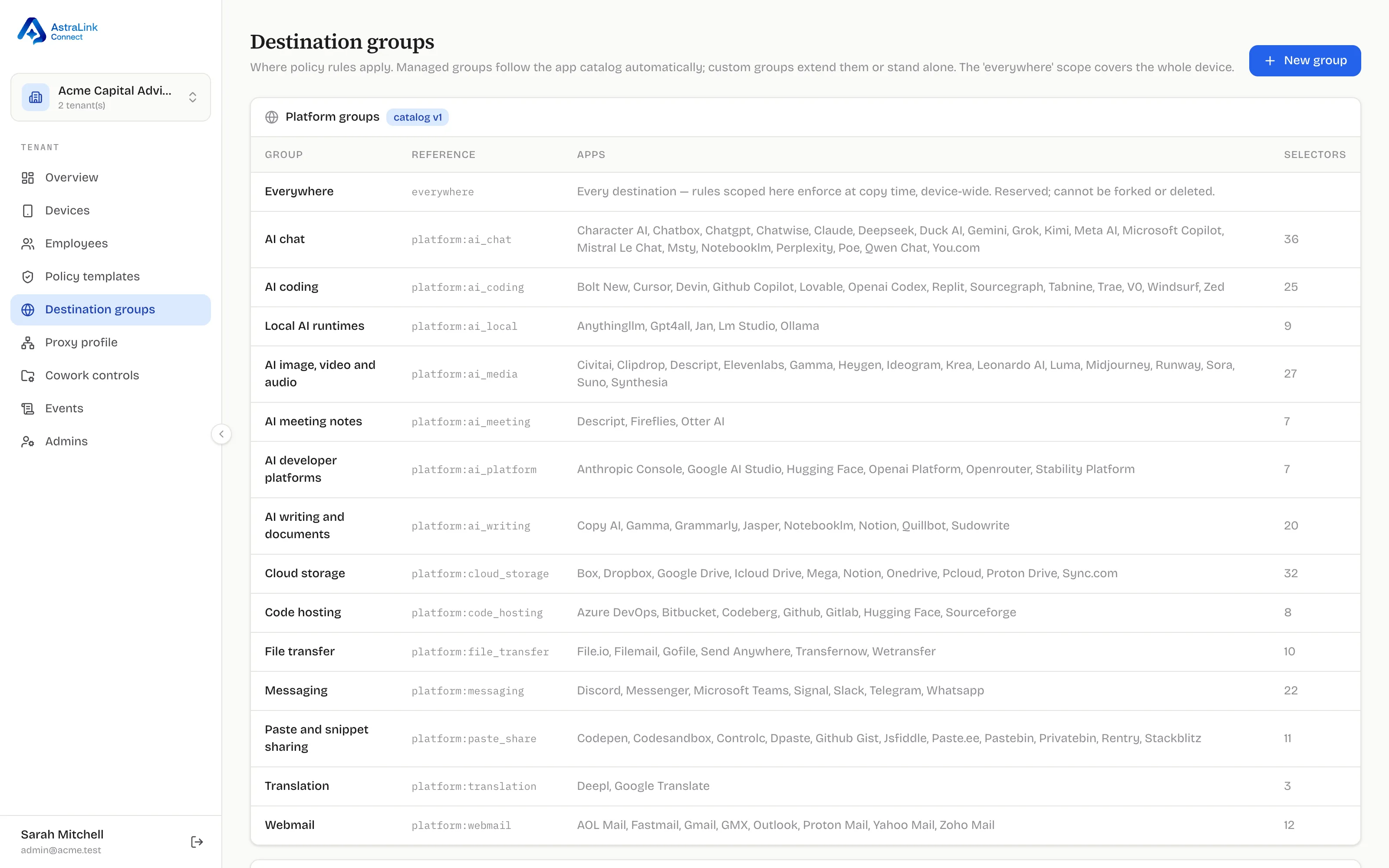Viewport: 1389px width, 868px height.
Task: Select the AI coding group
Action: coord(805,287)
